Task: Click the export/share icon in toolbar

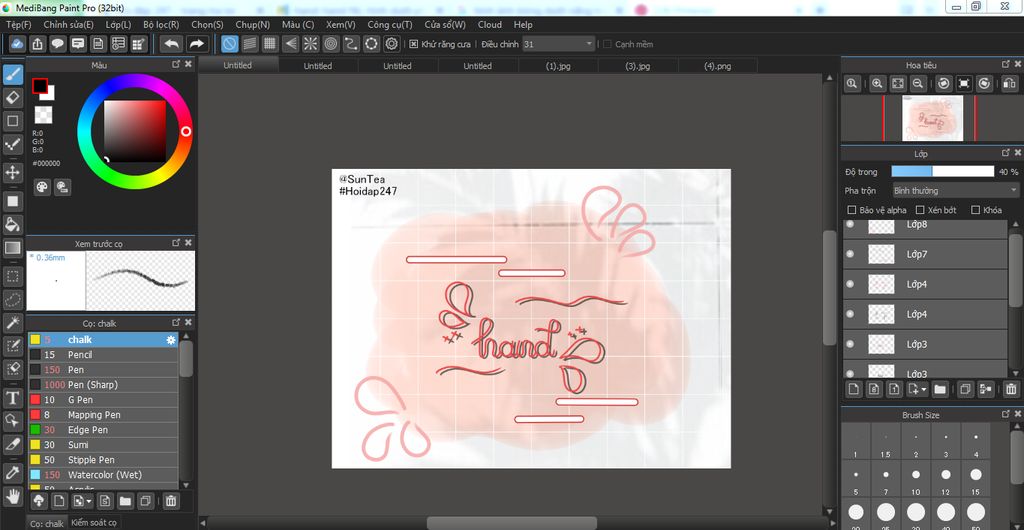Action: click(38, 44)
